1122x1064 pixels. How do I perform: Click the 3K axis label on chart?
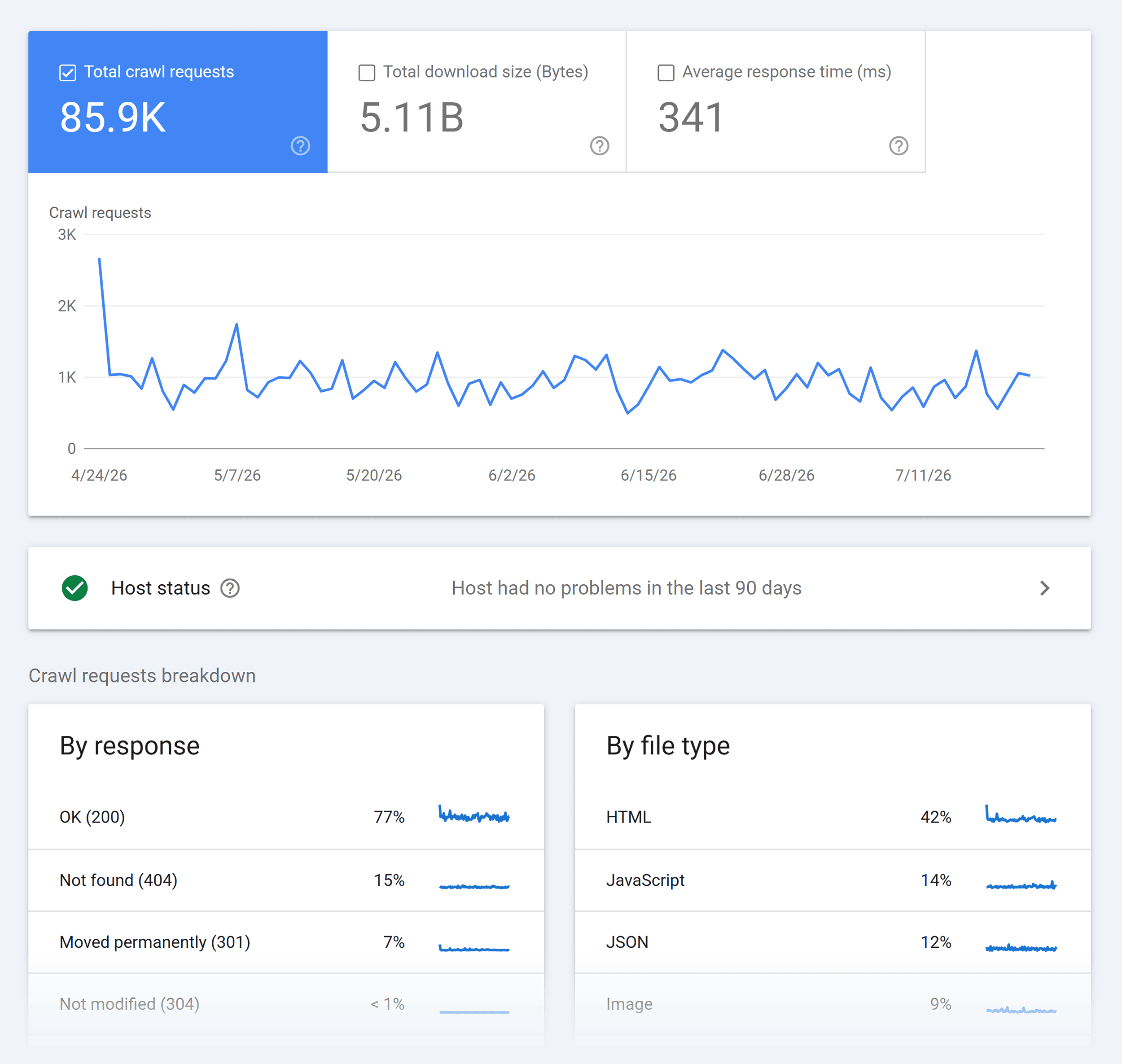tap(67, 235)
